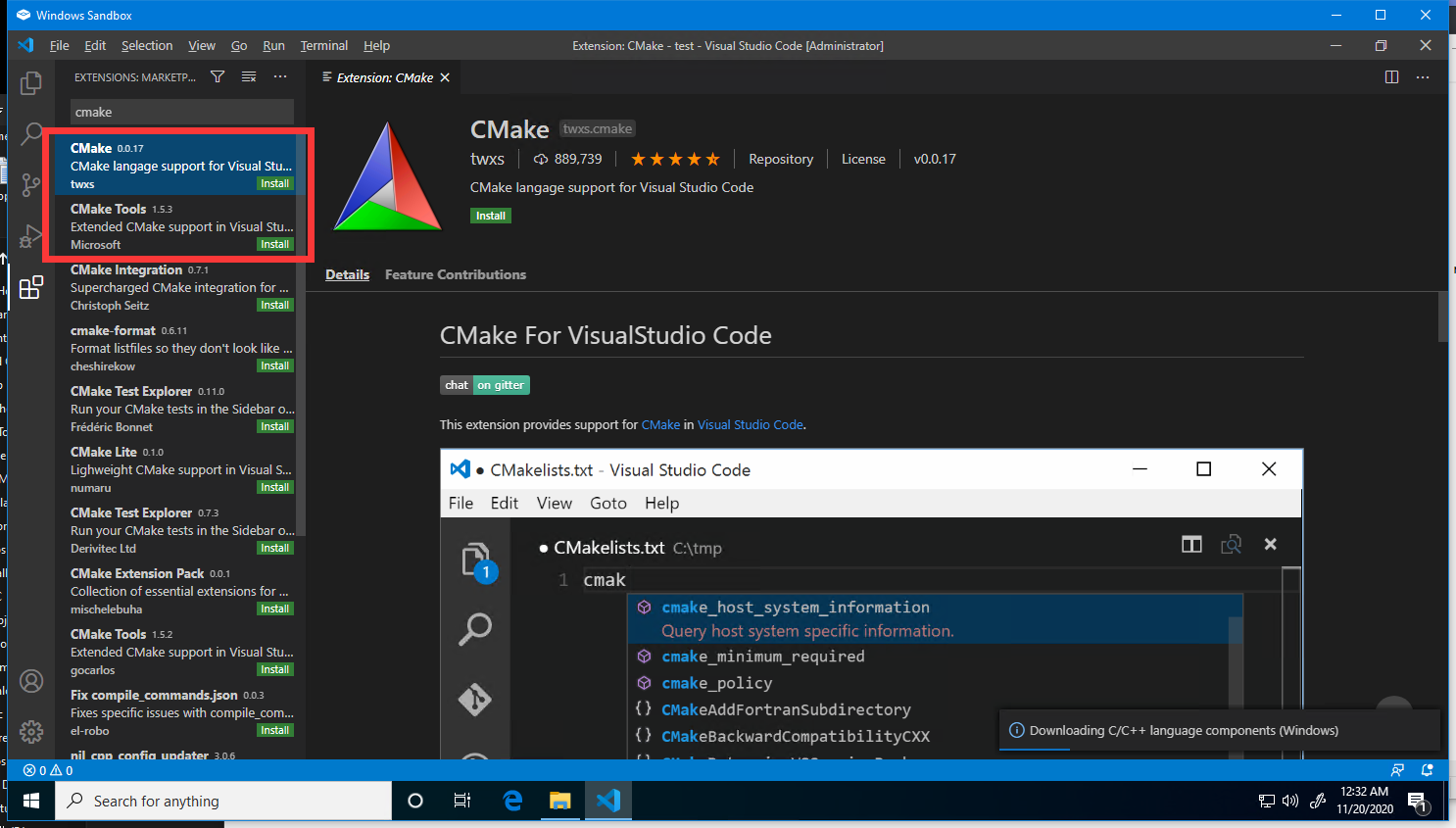Open the Explorer view in activity bar
The image size is (1456, 828).
click(31, 84)
